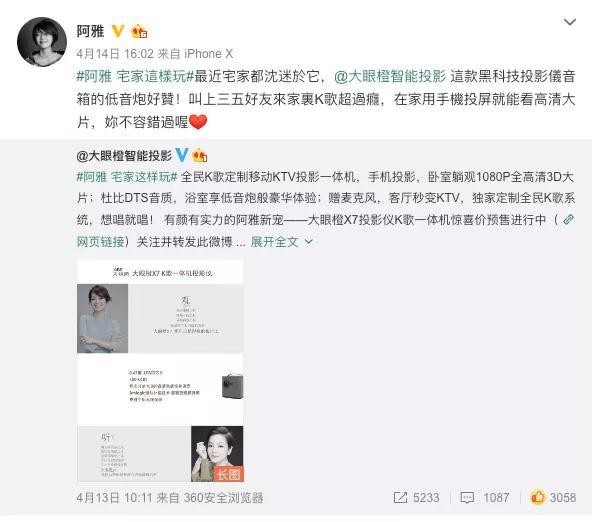Click the membership badge beside 阿雅's name
This screenshot has height=522, width=592.
pos(139,31)
